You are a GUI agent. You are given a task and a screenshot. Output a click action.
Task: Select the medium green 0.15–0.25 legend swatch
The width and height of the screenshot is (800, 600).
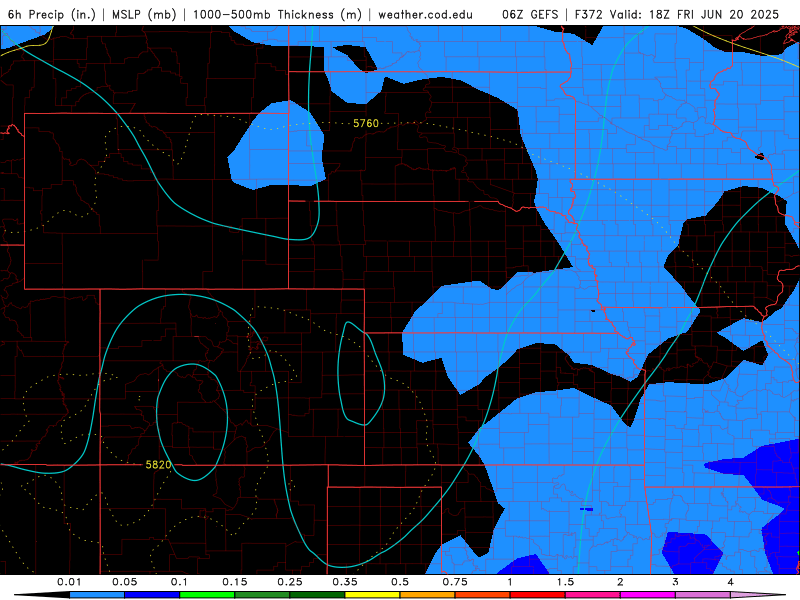coord(262,595)
